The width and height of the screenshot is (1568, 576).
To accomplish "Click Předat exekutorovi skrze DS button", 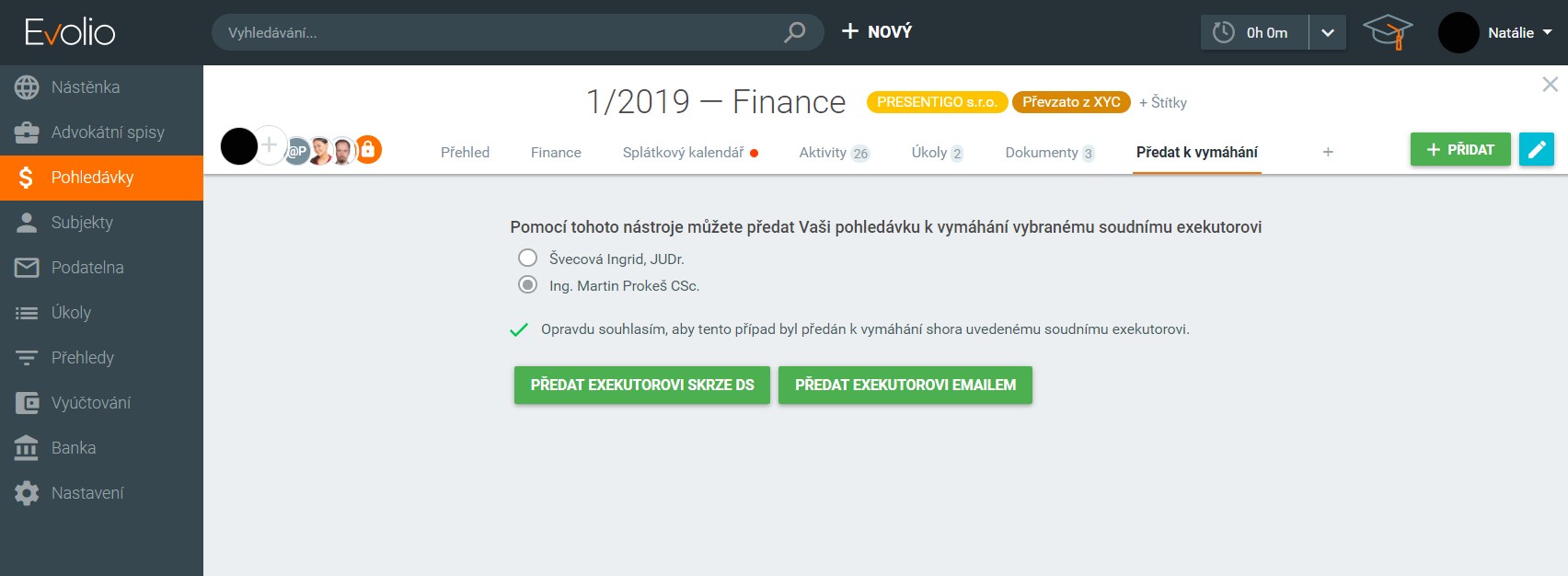I will pos(642,385).
